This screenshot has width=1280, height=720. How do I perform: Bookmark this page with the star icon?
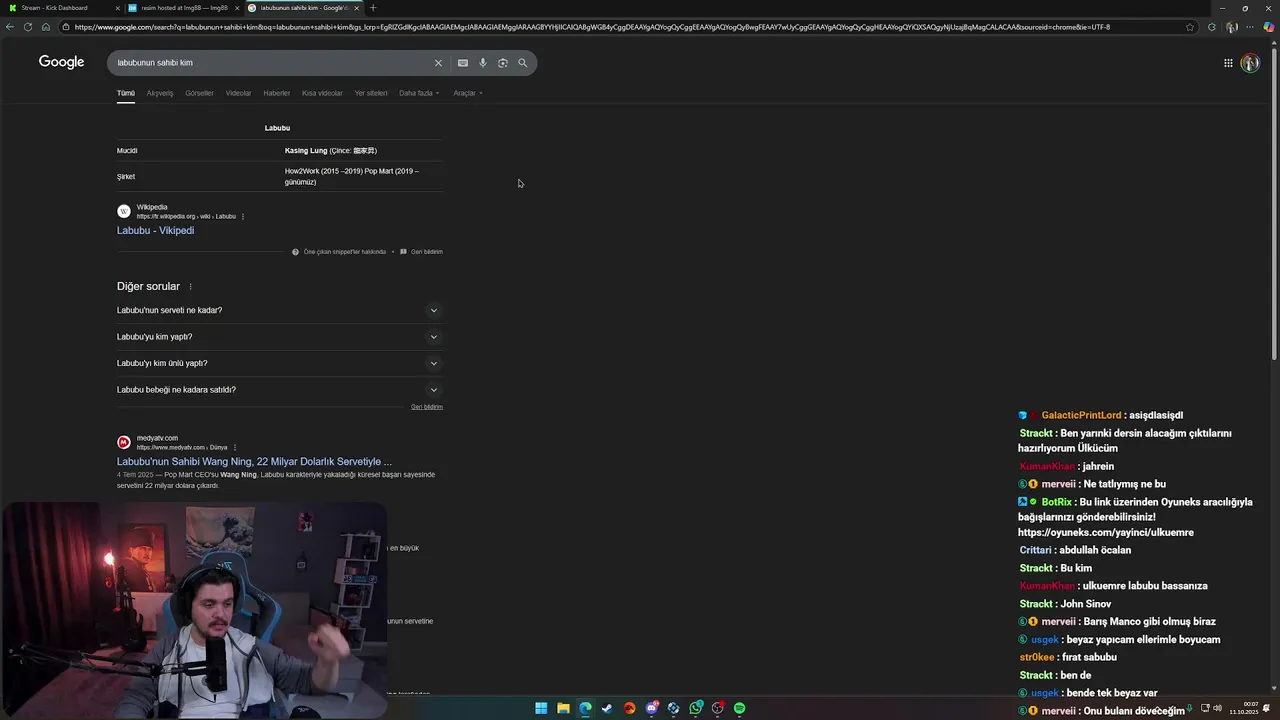(x=1190, y=27)
